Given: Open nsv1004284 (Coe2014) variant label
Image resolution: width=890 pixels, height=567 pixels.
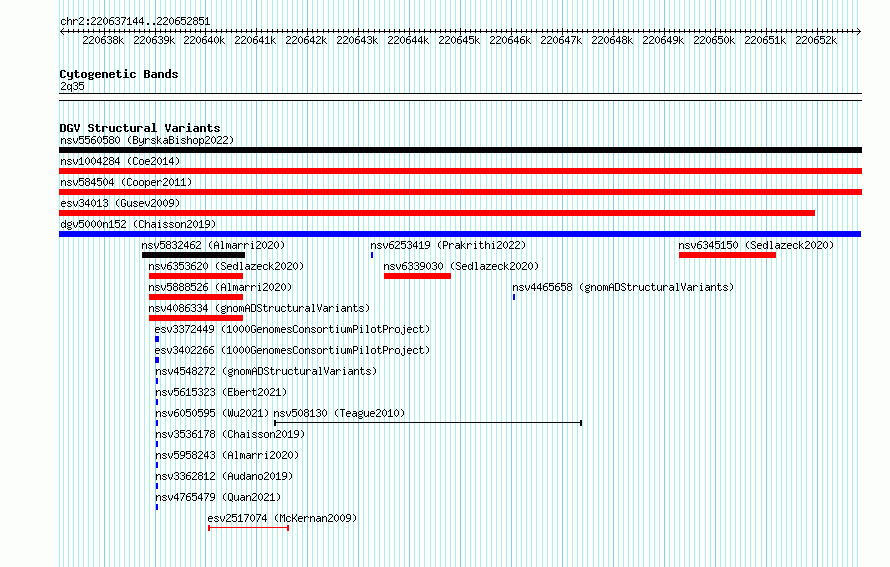Looking at the screenshot, I should (x=120, y=161).
